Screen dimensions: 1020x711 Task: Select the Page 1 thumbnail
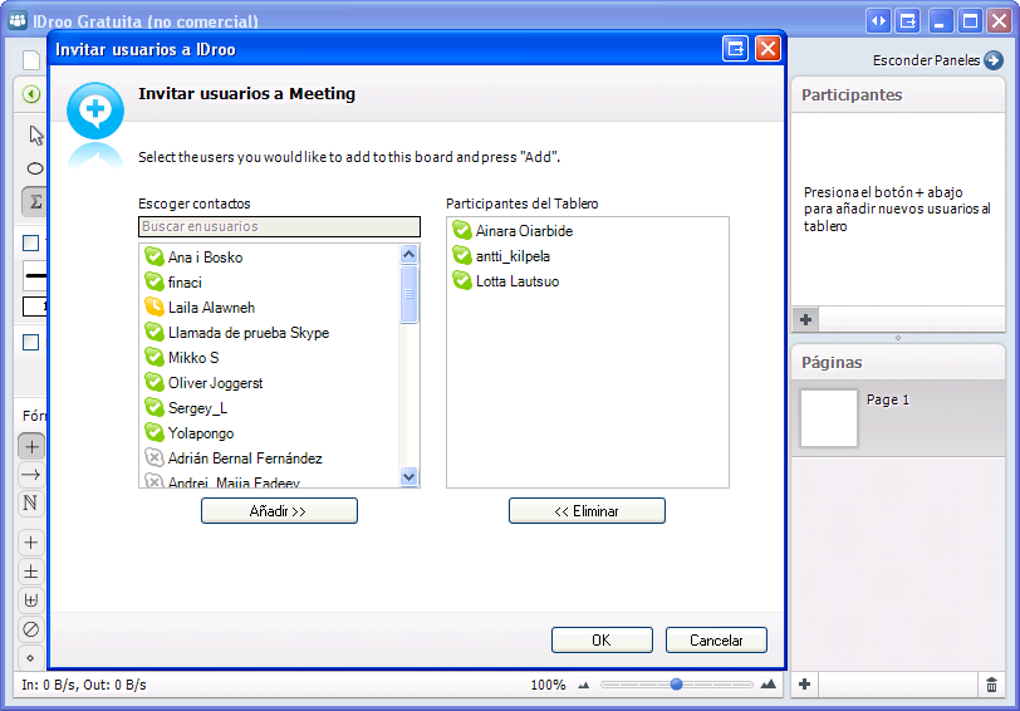(829, 418)
